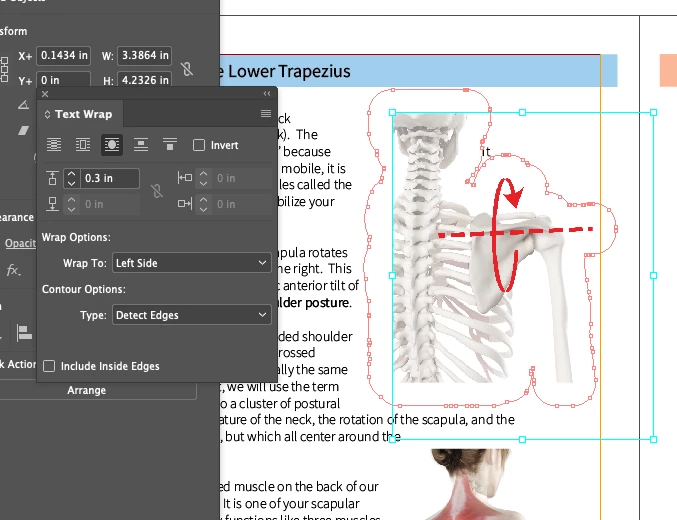This screenshot has height=520, width=677.
Task: Click the rotation angle icon
Action: [23, 104]
